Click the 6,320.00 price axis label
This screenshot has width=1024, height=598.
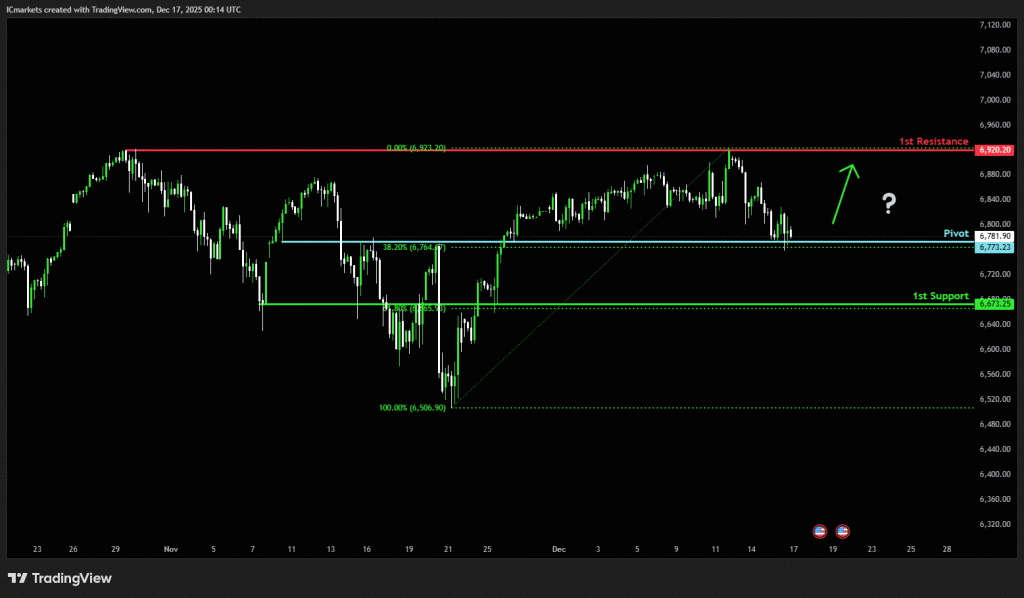996,524
